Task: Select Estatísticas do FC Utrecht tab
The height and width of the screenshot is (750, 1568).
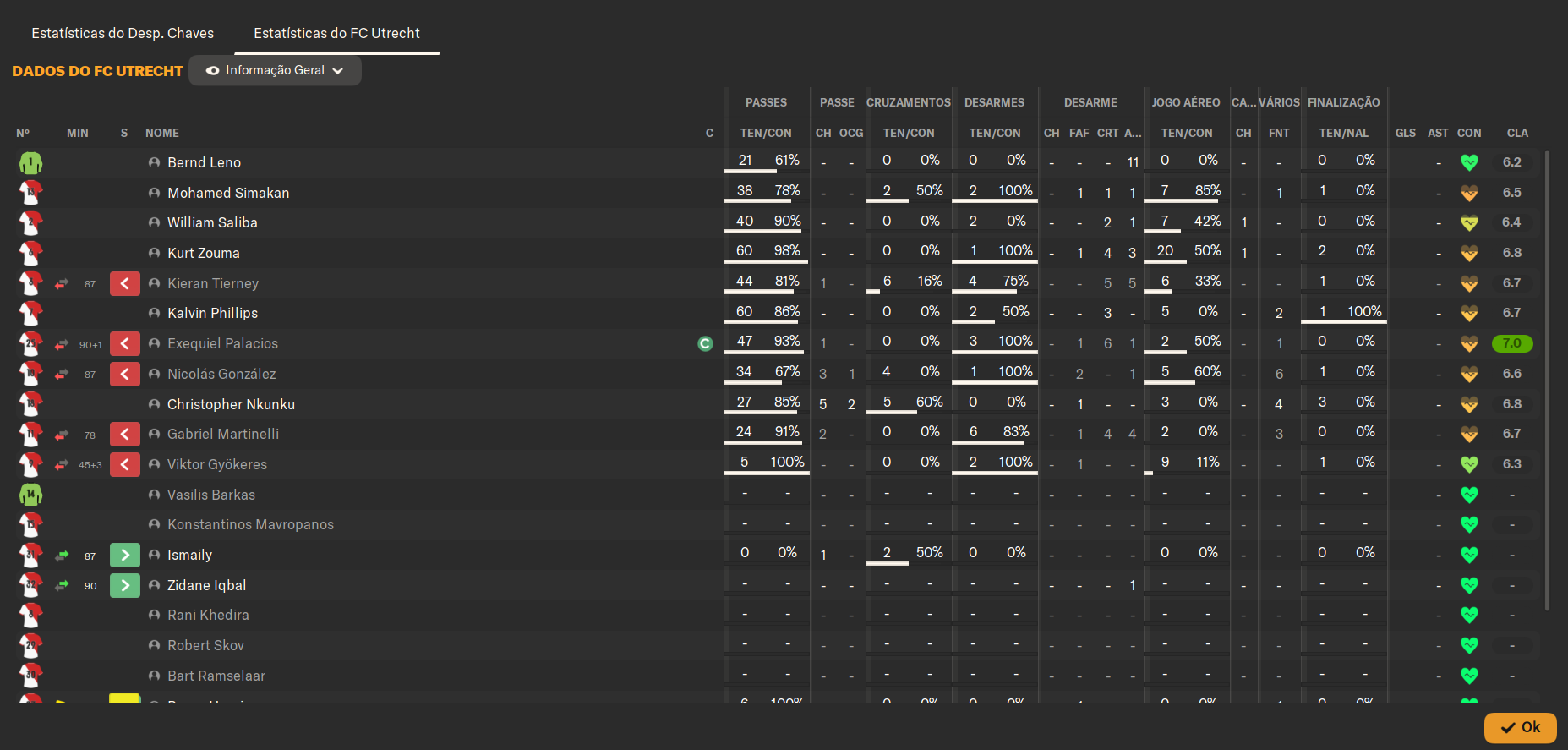Action: coord(336,33)
